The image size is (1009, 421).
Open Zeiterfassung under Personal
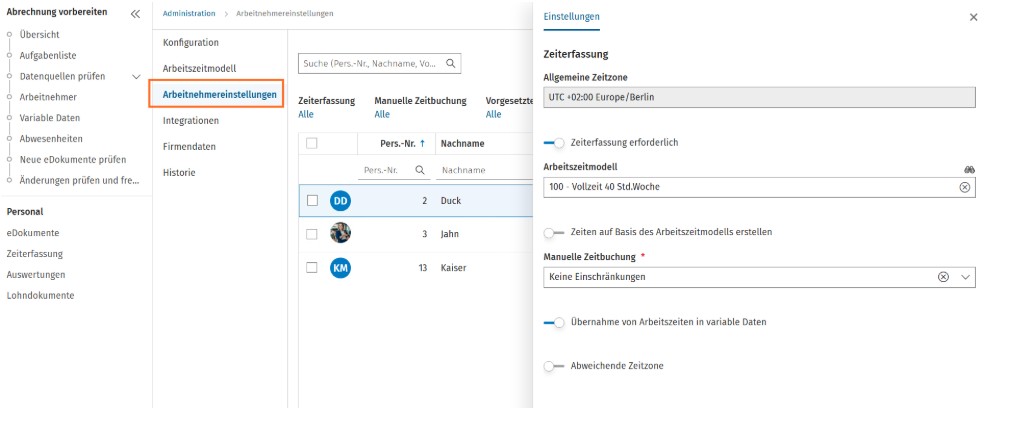(35, 254)
